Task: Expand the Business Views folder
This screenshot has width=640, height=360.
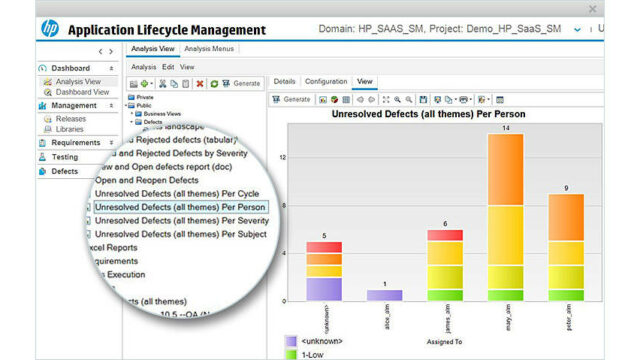Action: [132, 113]
